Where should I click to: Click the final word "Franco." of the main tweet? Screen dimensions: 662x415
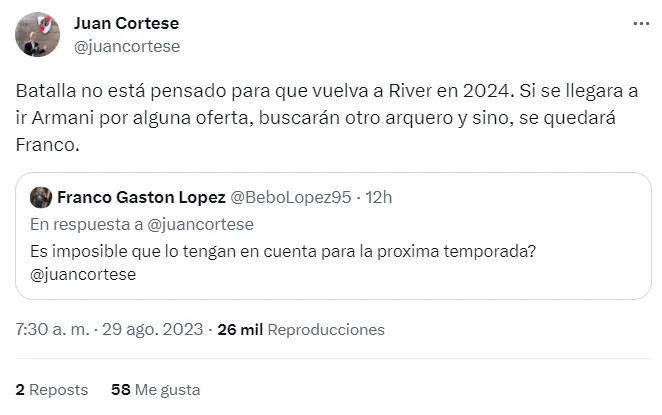46,145
